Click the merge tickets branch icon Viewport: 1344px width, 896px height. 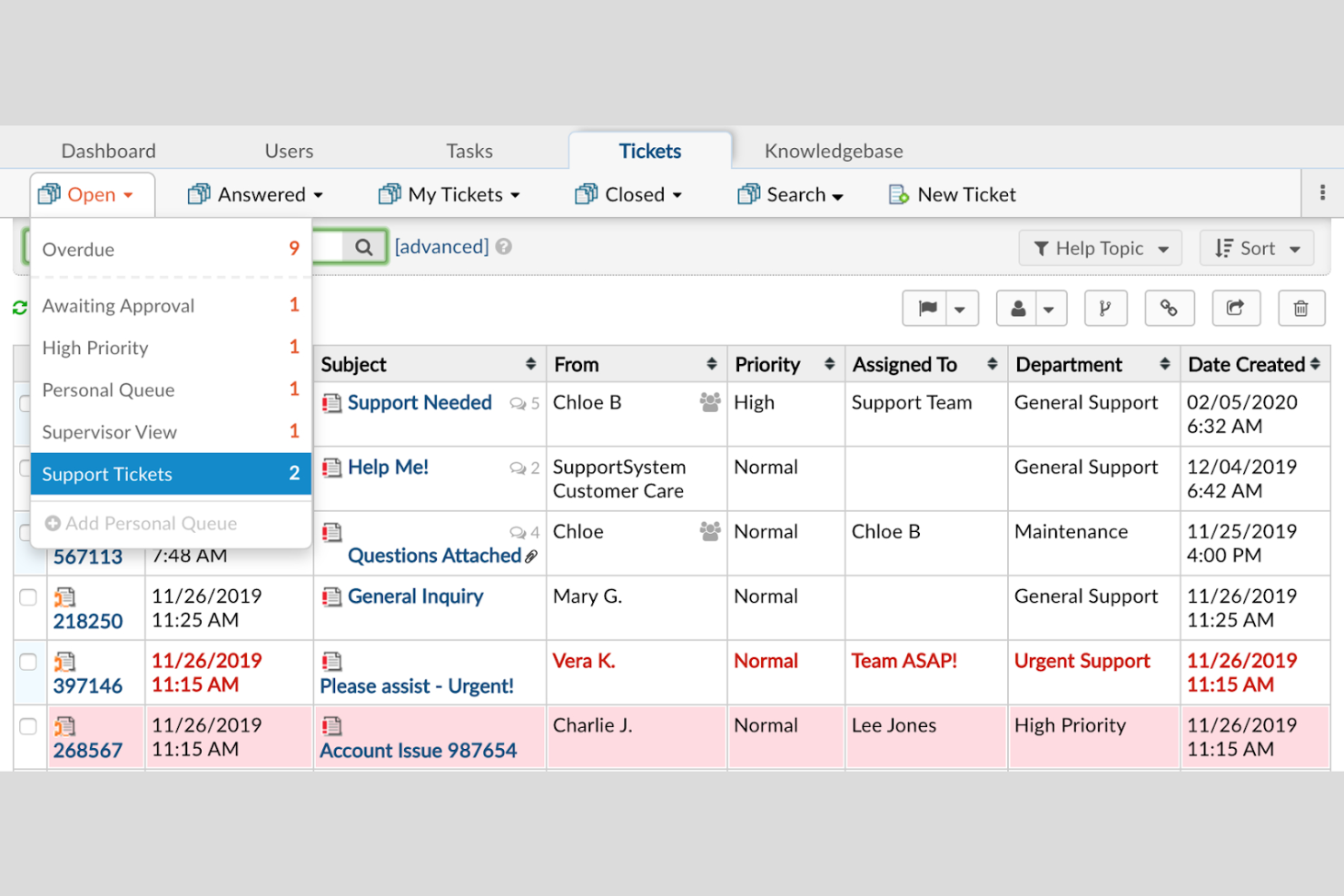point(1105,308)
